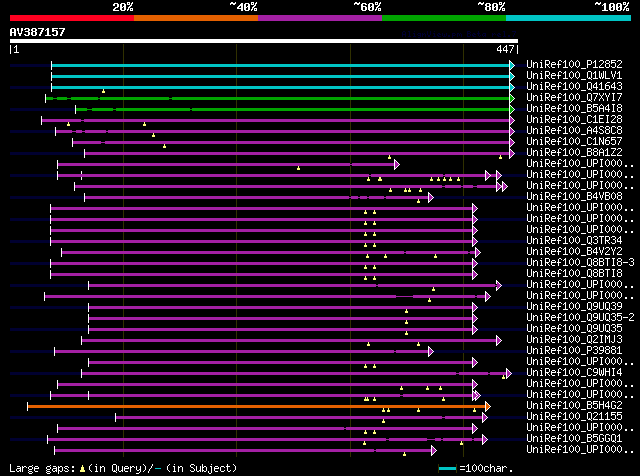The width and height of the screenshot is (640, 476).
Task: Click the UniRef100_A4S8C8 label
Action: click(x=574, y=131)
